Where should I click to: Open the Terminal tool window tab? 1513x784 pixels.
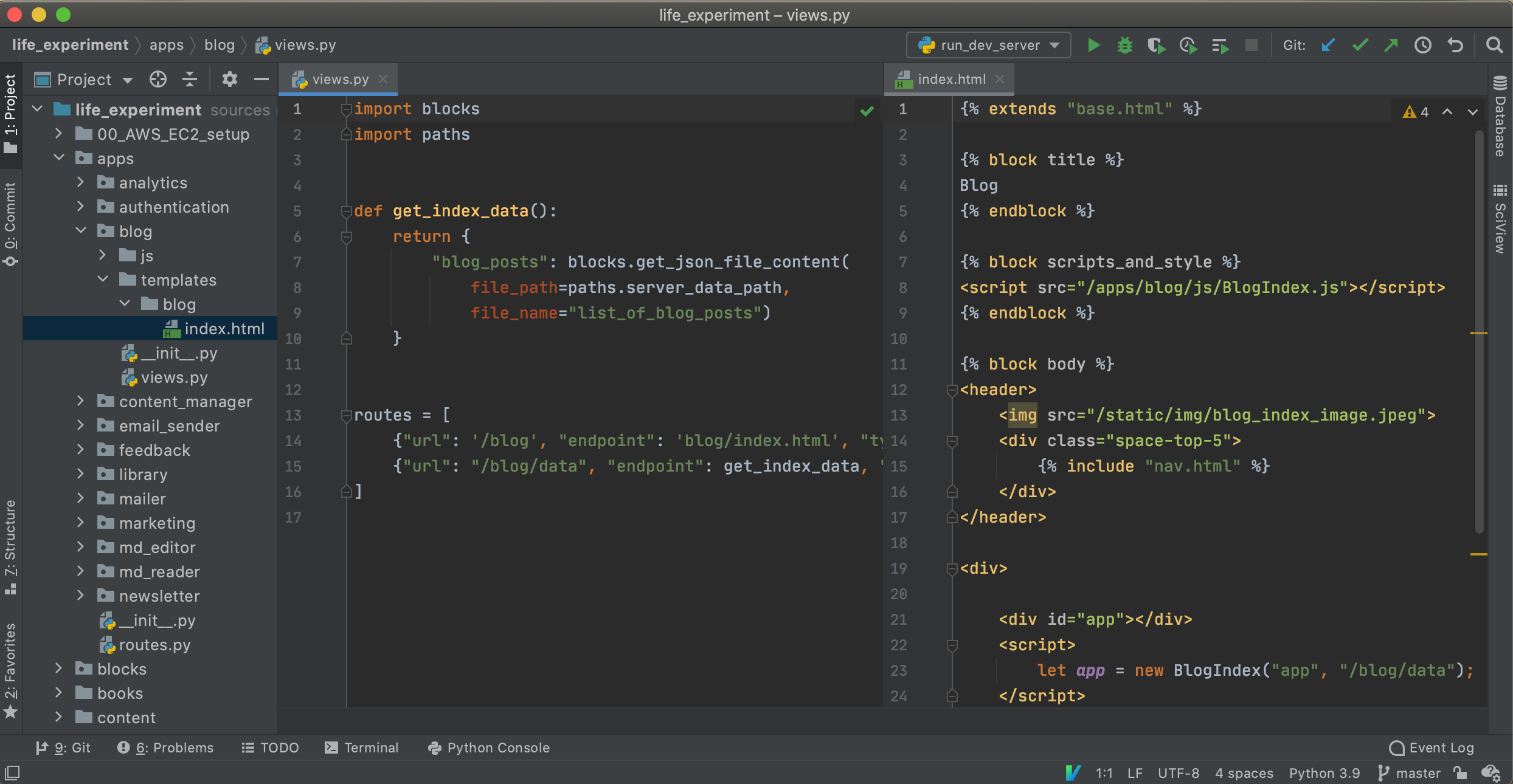pos(362,748)
